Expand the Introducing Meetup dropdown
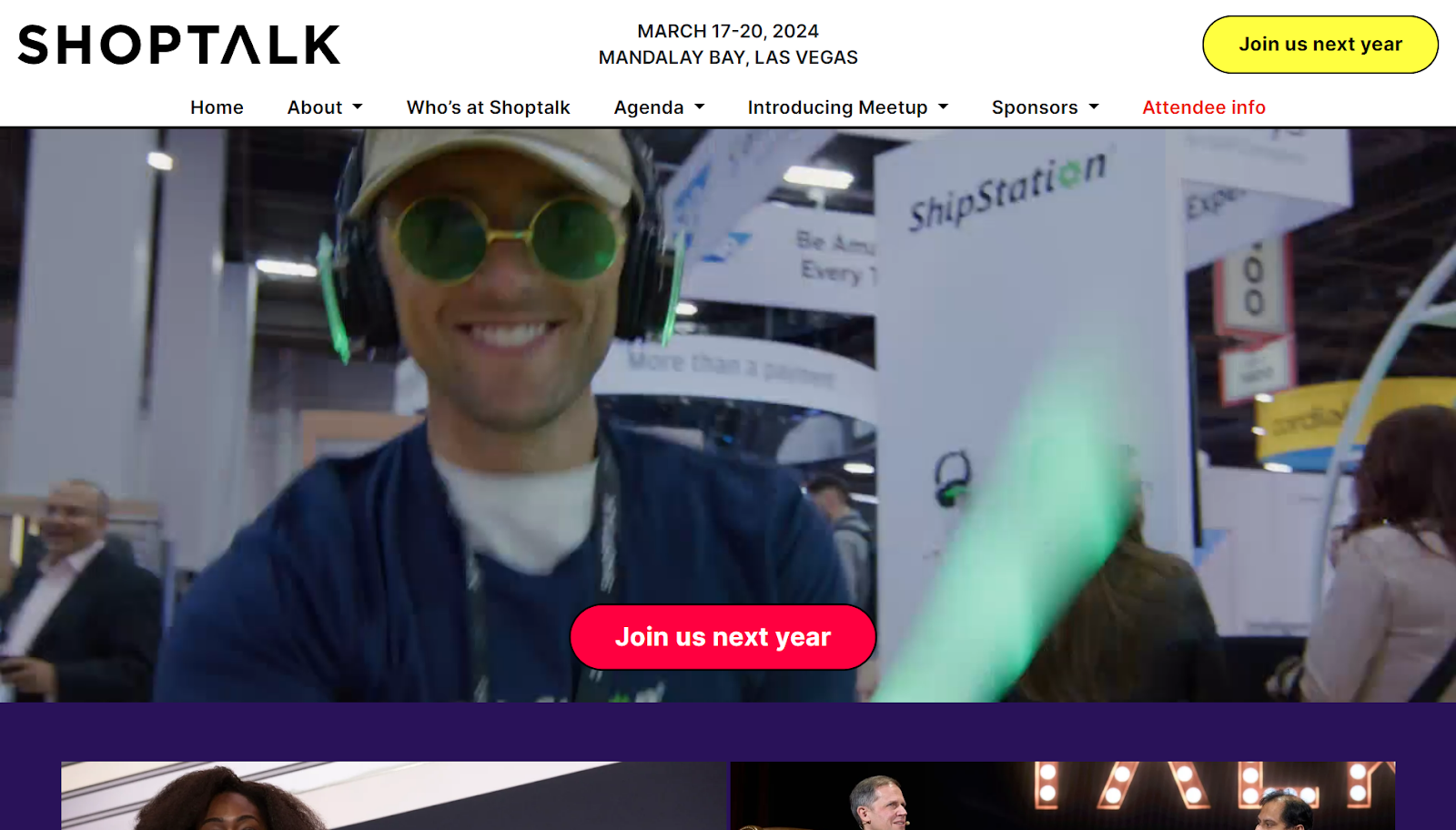The width and height of the screenshot is (1456, 830). click(848, 107)
